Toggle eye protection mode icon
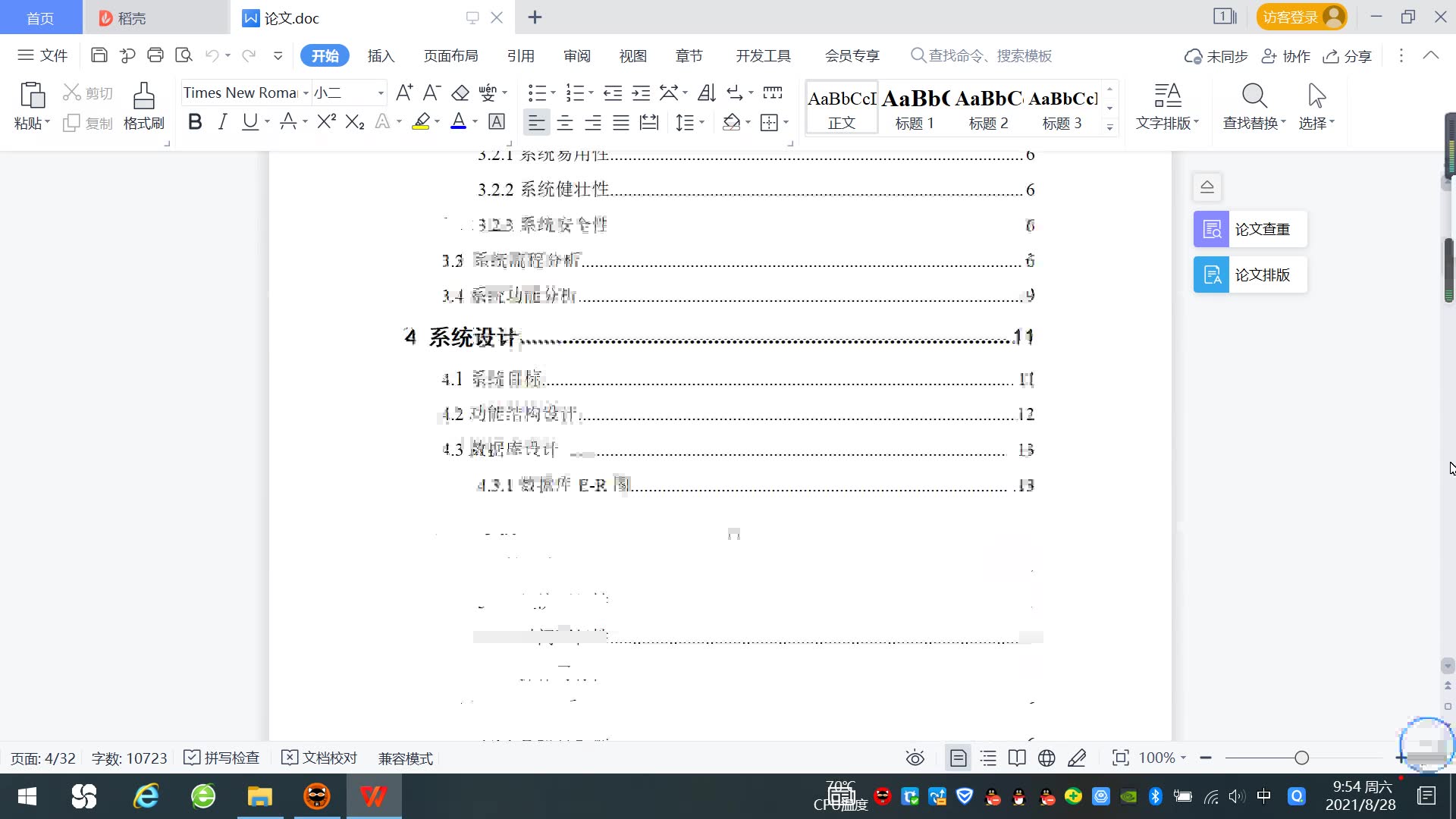The height and width of the screenshot is (819, 1456). coord(915,758)
